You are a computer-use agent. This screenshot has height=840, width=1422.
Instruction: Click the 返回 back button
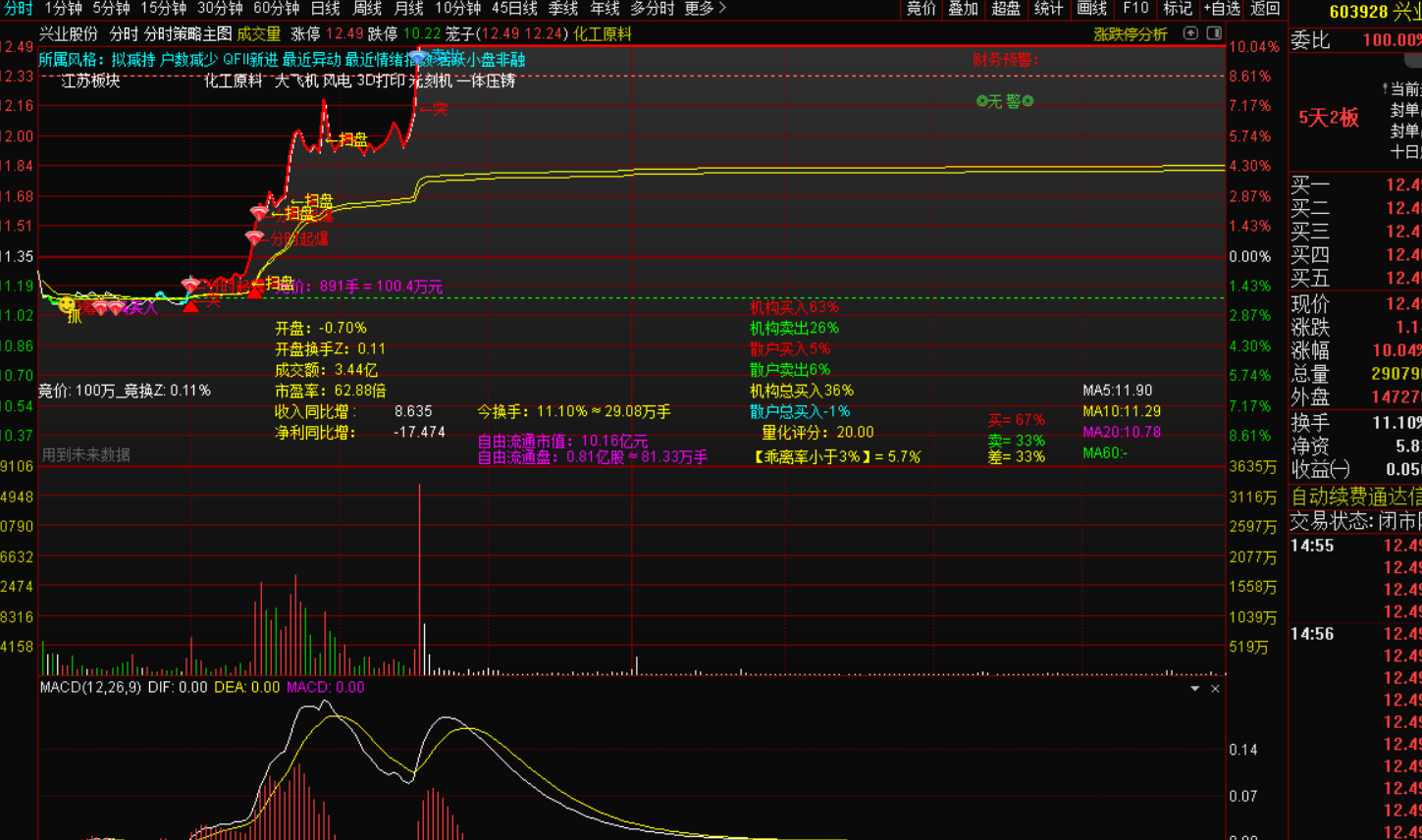(1265, 9)
